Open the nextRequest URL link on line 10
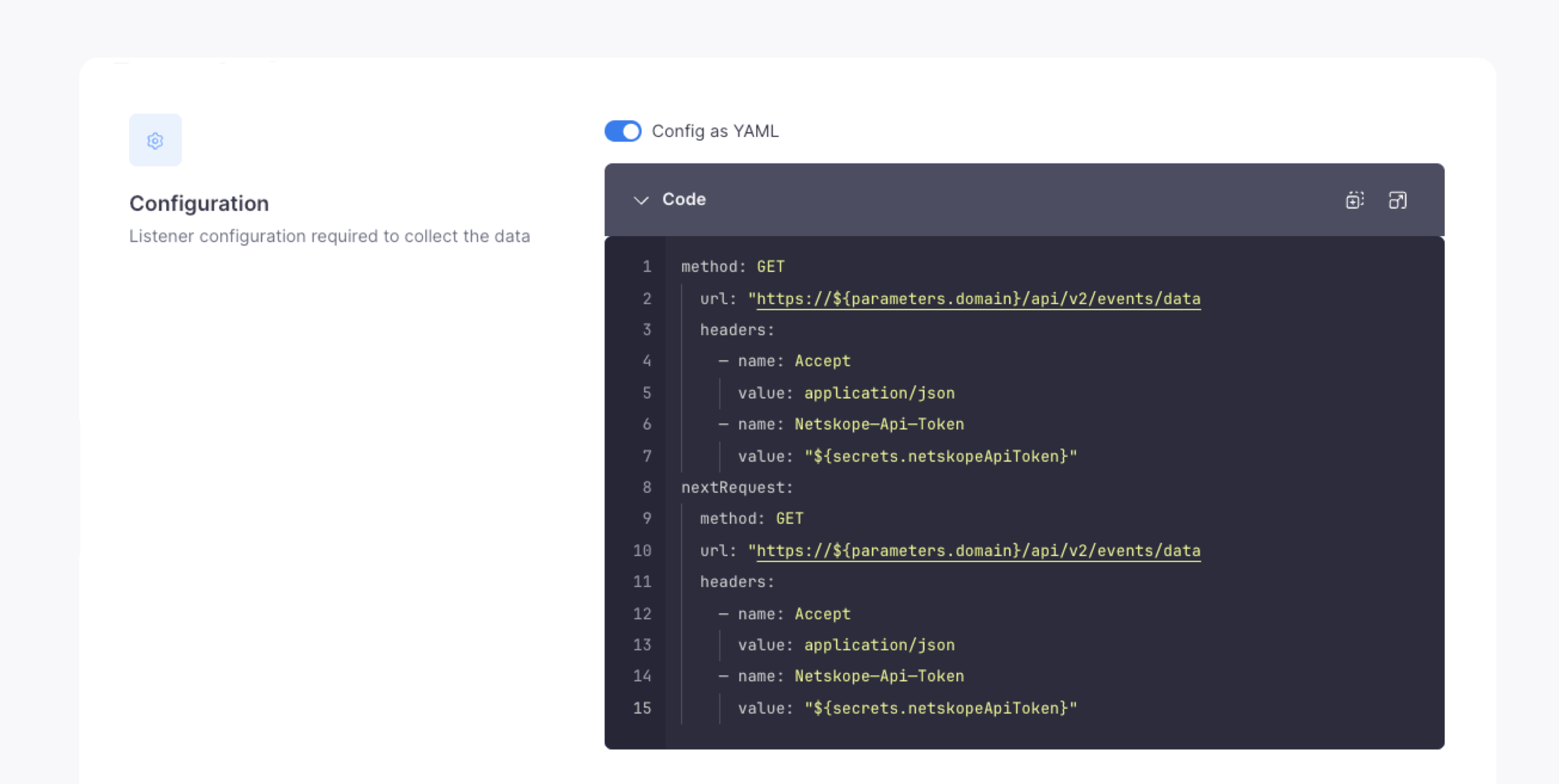1559x784 pixels. click(x=978, y=550)
